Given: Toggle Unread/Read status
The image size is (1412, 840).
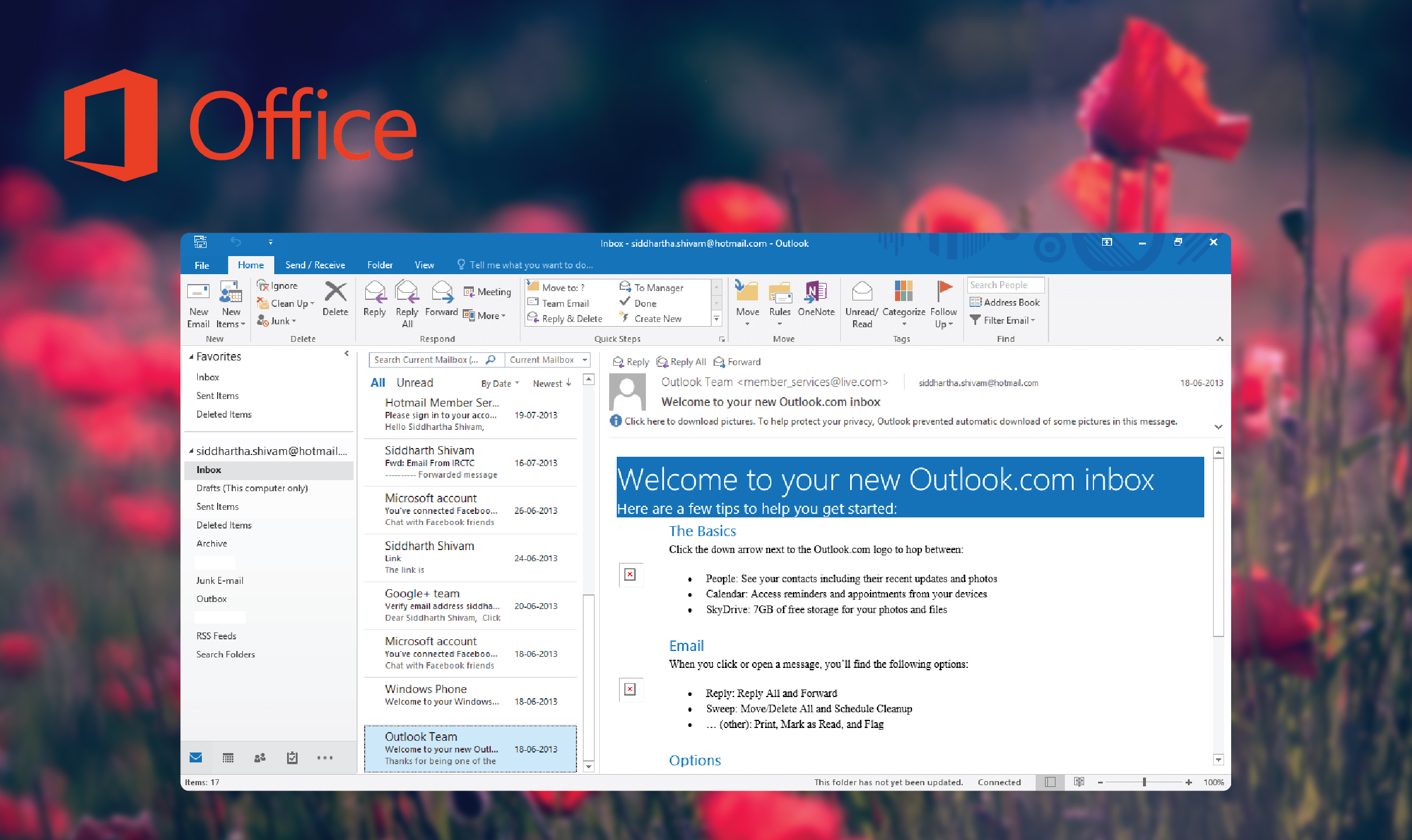Looking at the screenshot, I should (862, 304).
